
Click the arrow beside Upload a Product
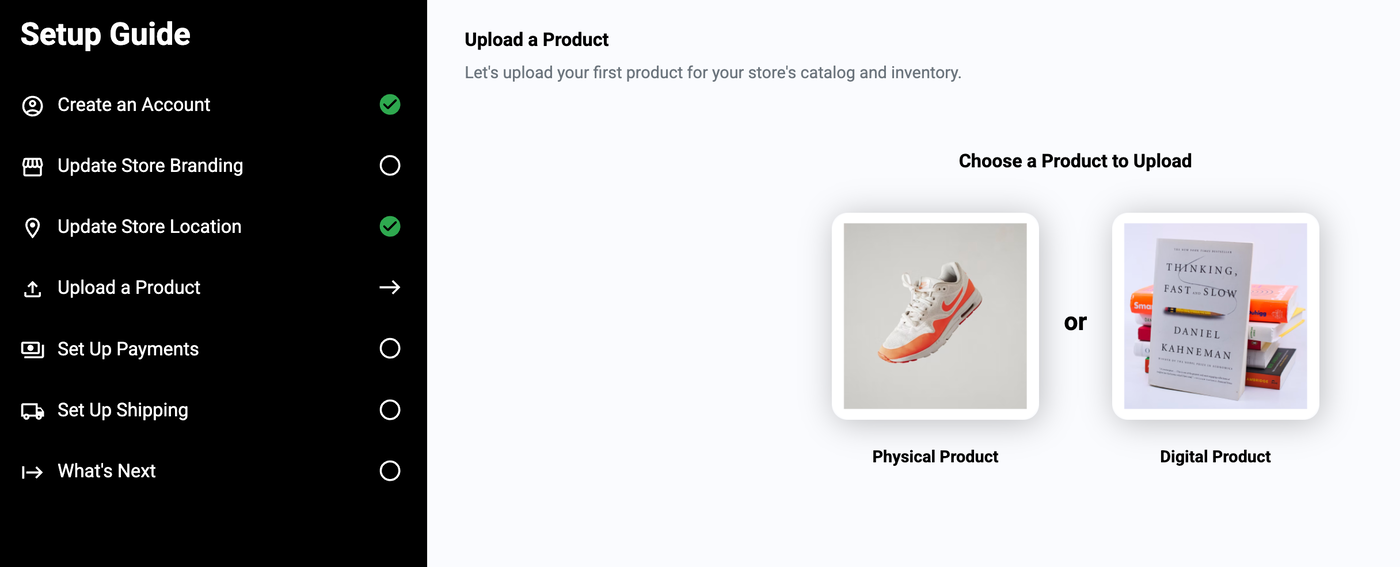390,288
